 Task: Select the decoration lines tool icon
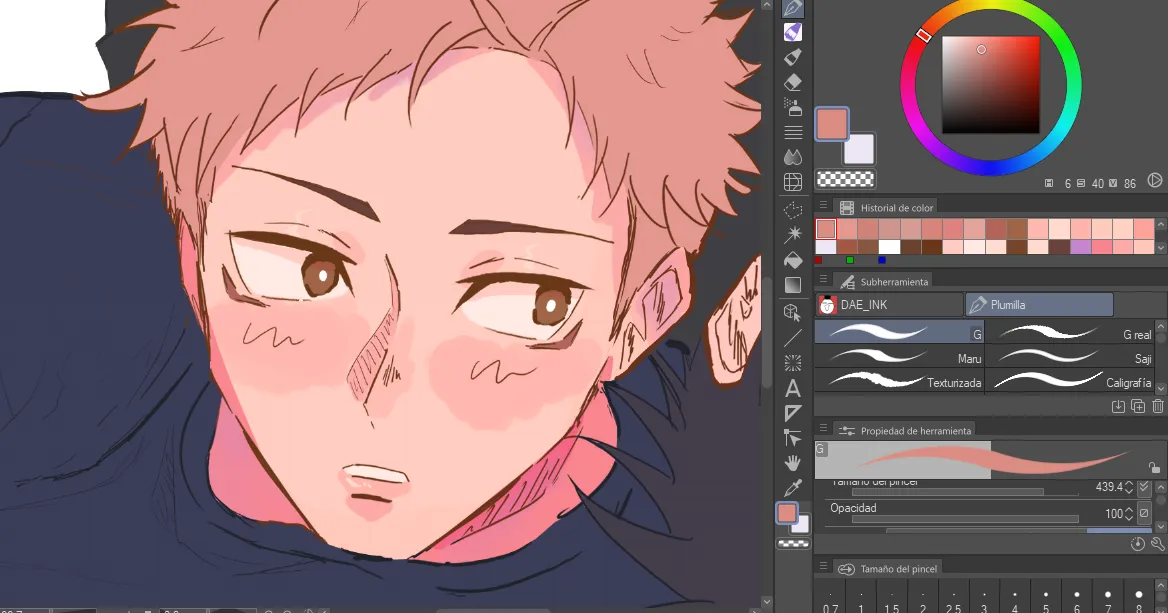(793, 133)
